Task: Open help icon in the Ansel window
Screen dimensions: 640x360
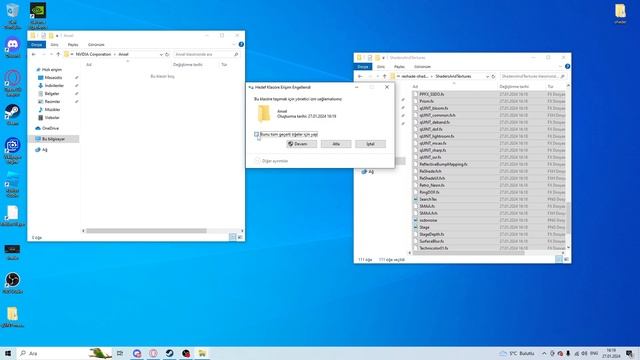Action: click(x=241, y=44)
